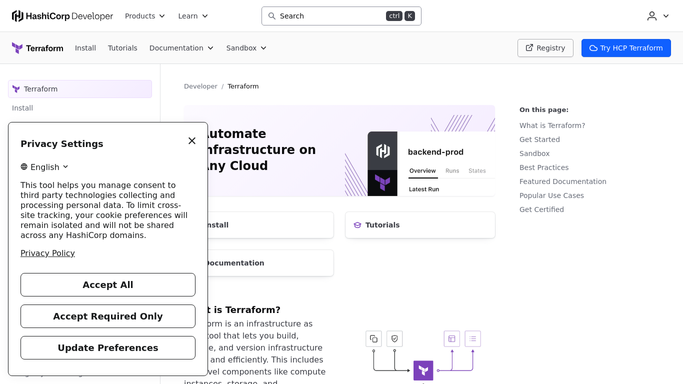Focus the Search input field
Screen dimensions: 683x384
pos(342,16)
